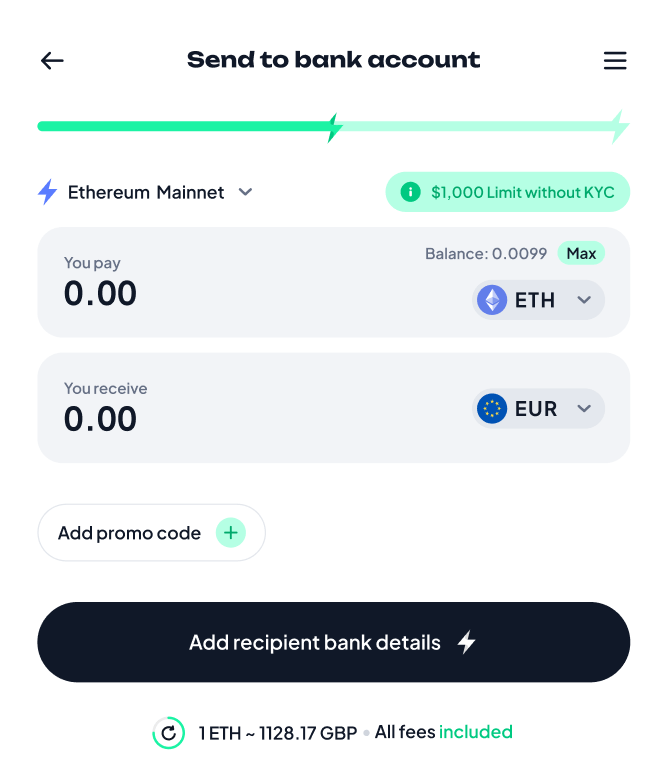
Task: Click the Ethereum coin logo
Action: pyautogui.click(x=492, y=300)
